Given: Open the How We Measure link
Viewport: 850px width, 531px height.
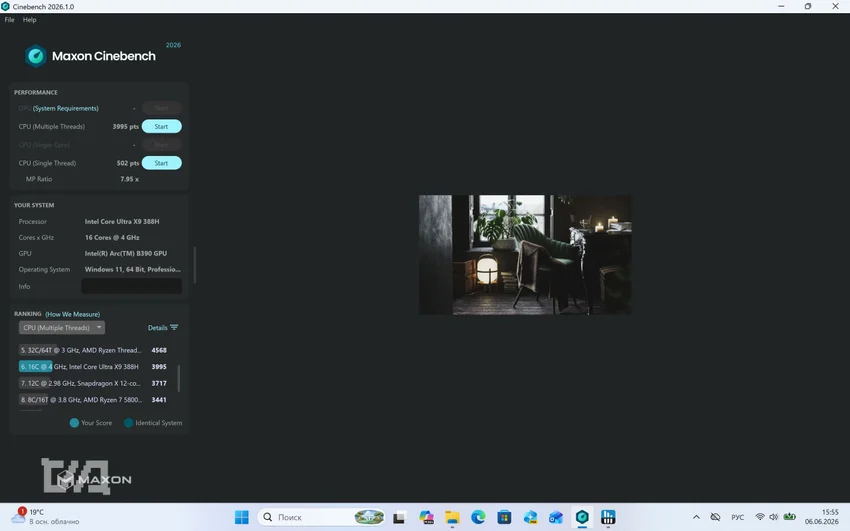Looking at the screenshot, I should 73,314.
